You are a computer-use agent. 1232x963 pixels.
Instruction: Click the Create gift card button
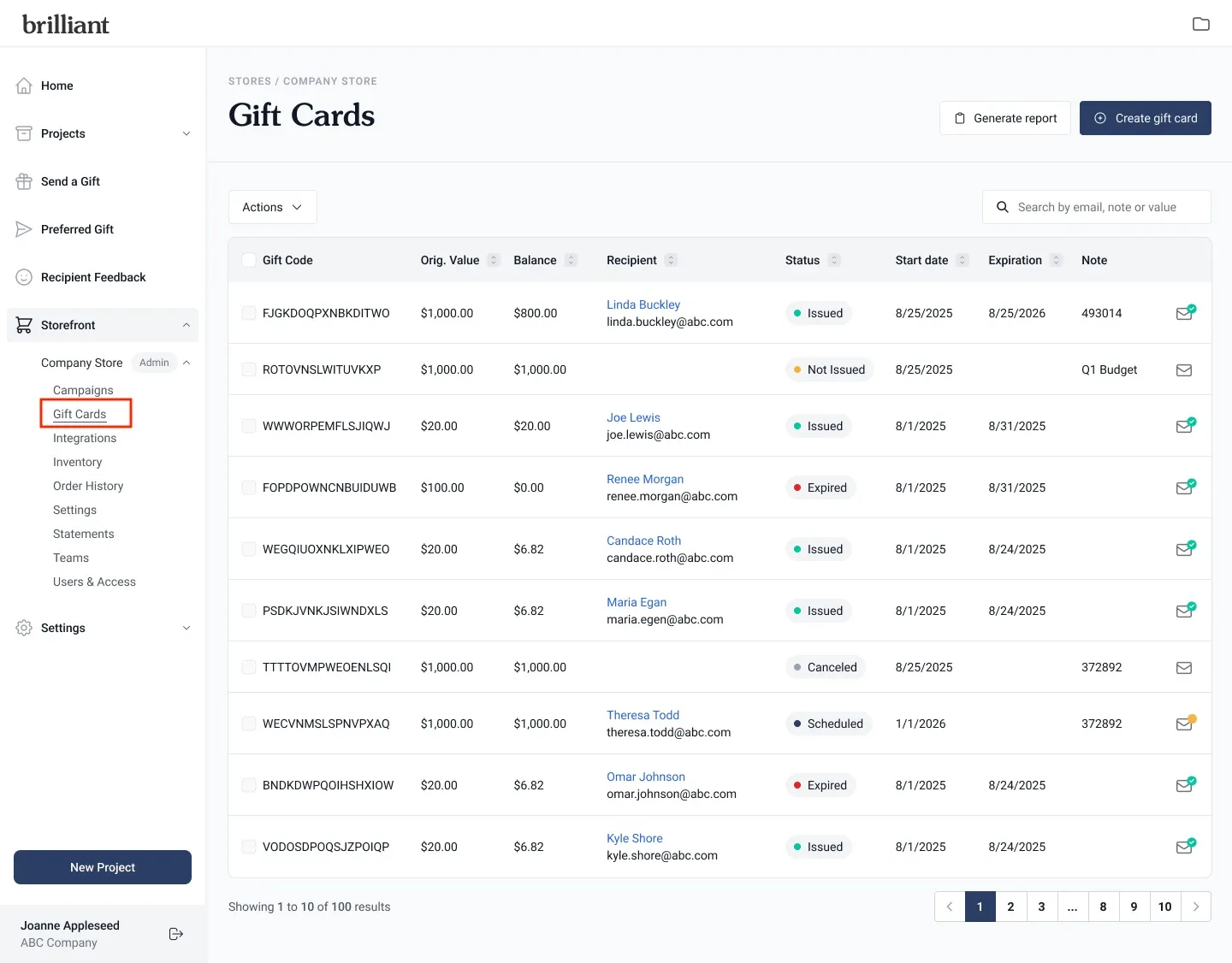[x=1145, y=118]
